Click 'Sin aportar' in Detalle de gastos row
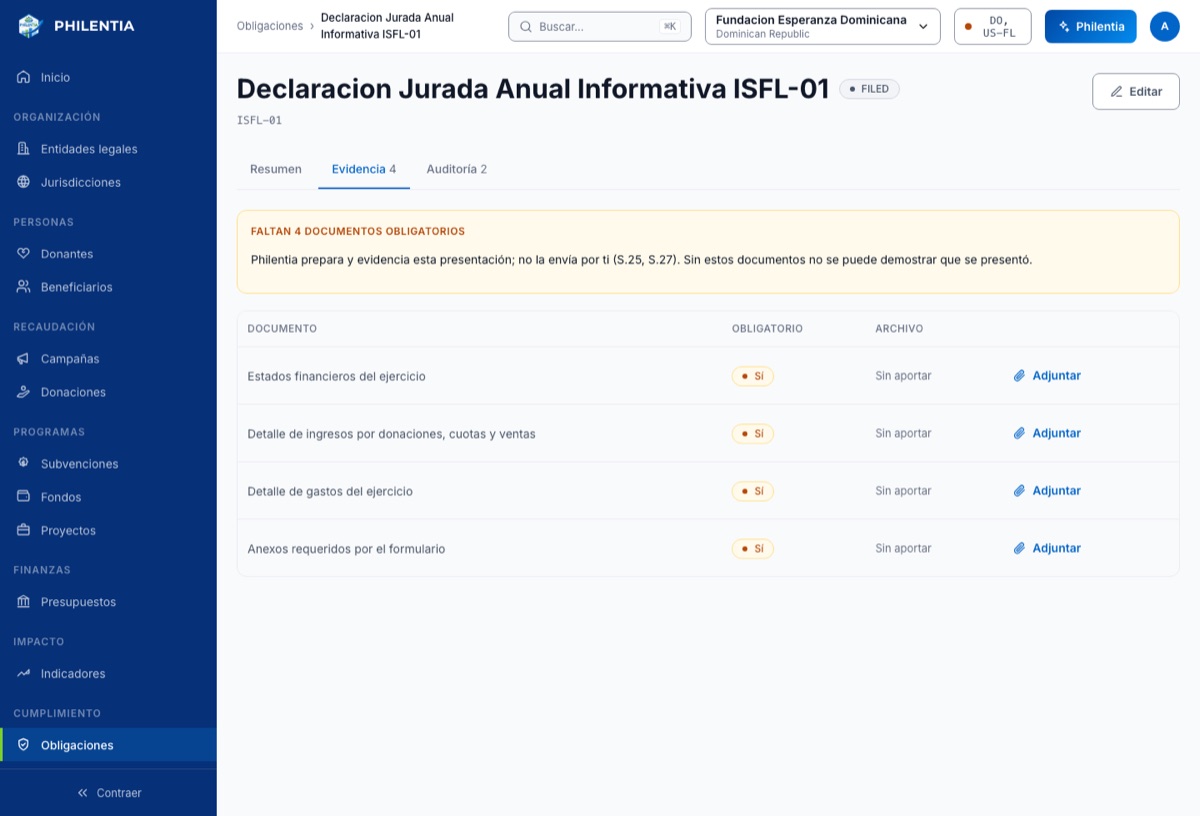The width and height of the screenshot is (1200, 816). tap(903, 491)
